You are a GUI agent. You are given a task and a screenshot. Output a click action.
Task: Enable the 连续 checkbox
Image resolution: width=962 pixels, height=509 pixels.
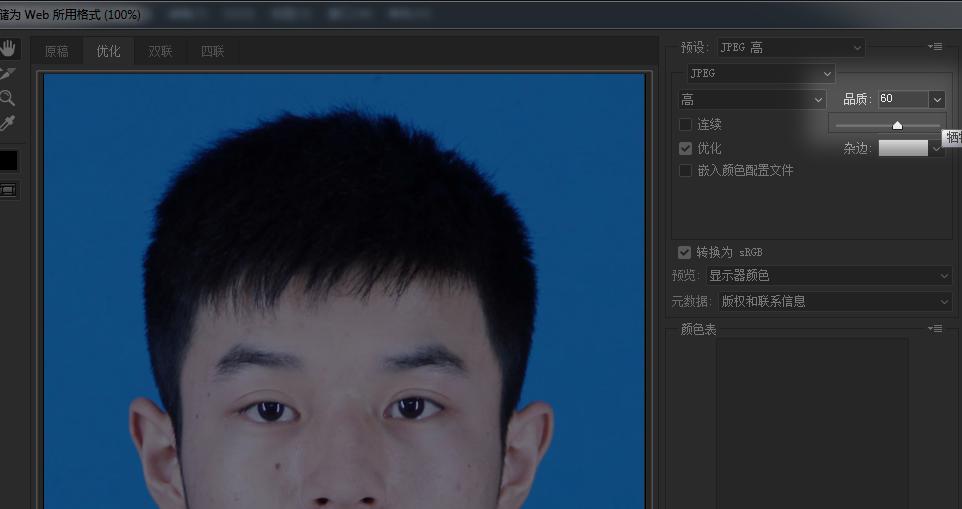685,124
